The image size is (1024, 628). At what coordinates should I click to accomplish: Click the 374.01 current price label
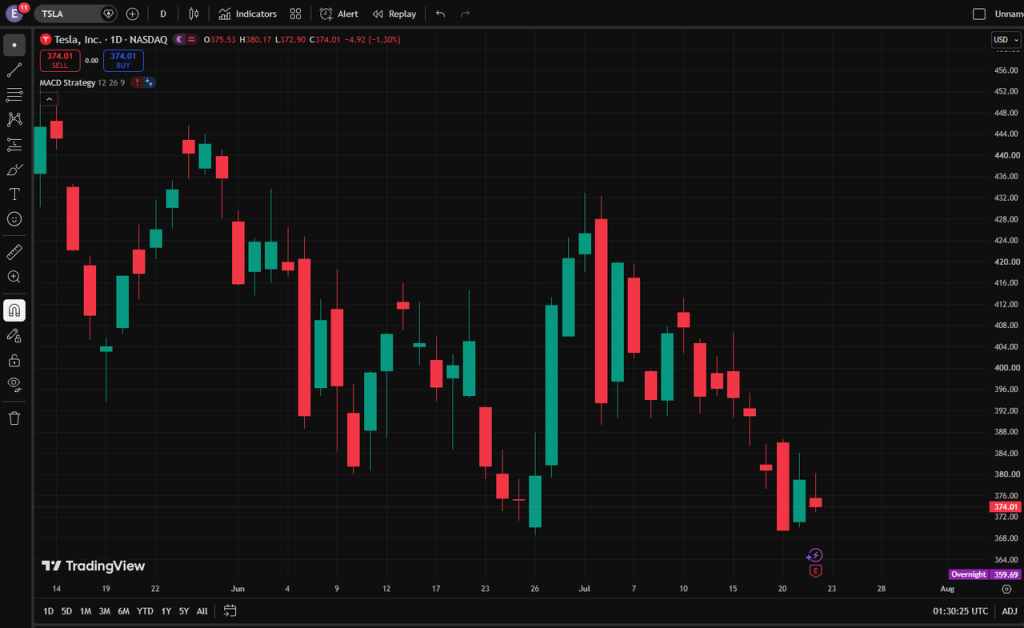tap(1005, 507)
